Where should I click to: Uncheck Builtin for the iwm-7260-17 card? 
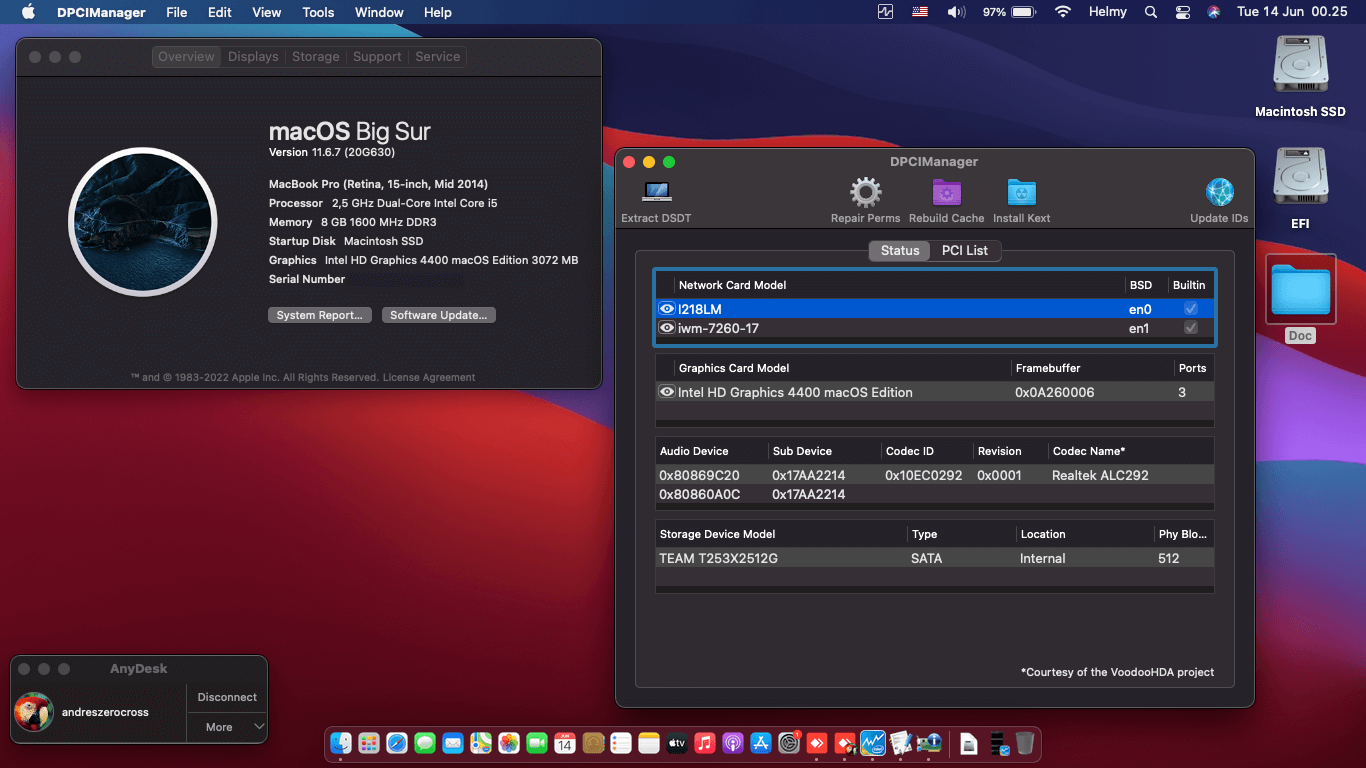[x=1189, y=328]
